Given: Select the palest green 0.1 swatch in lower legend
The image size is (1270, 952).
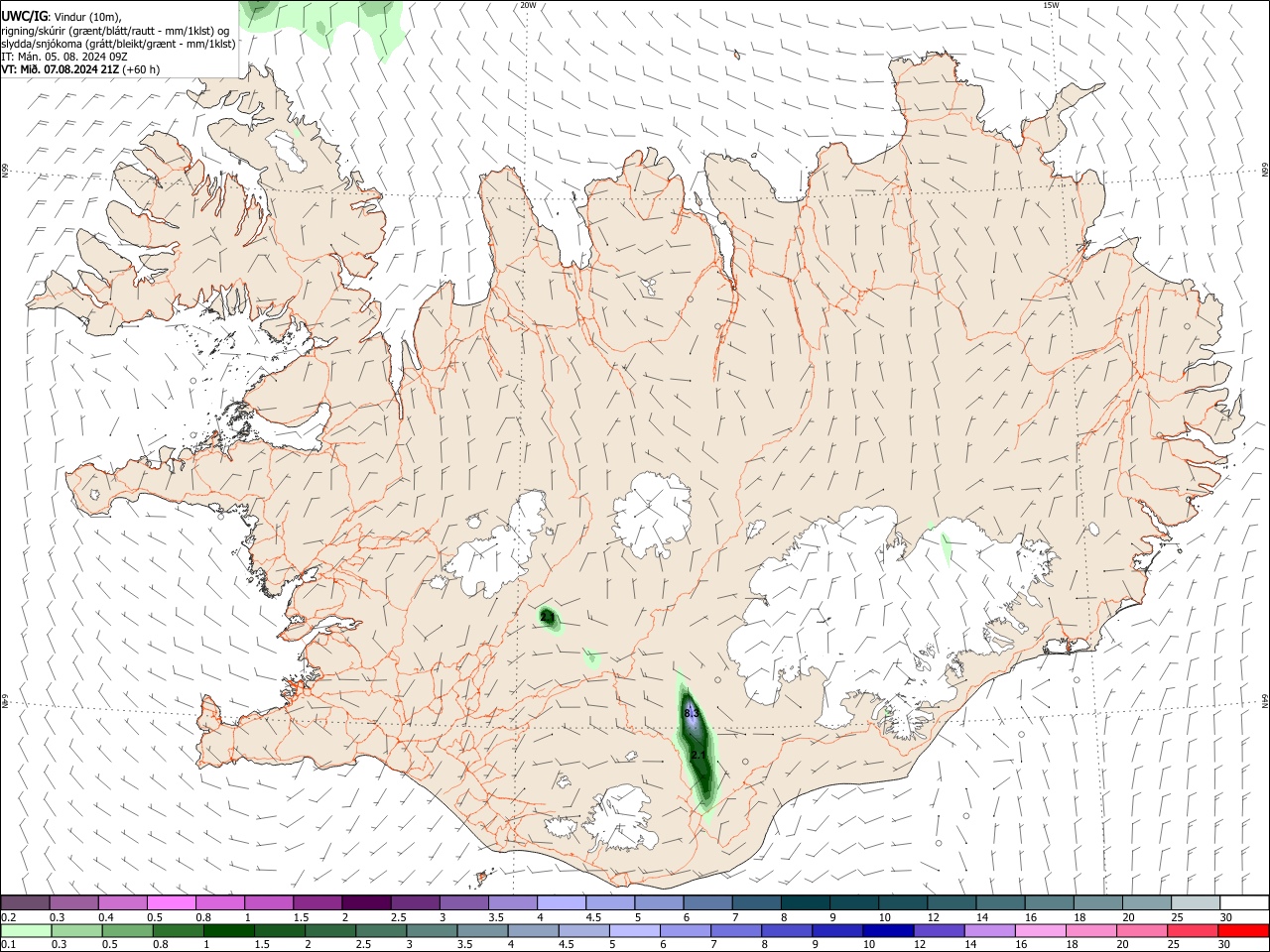Looking at the screenshot, I should click(x=27, y=931).
